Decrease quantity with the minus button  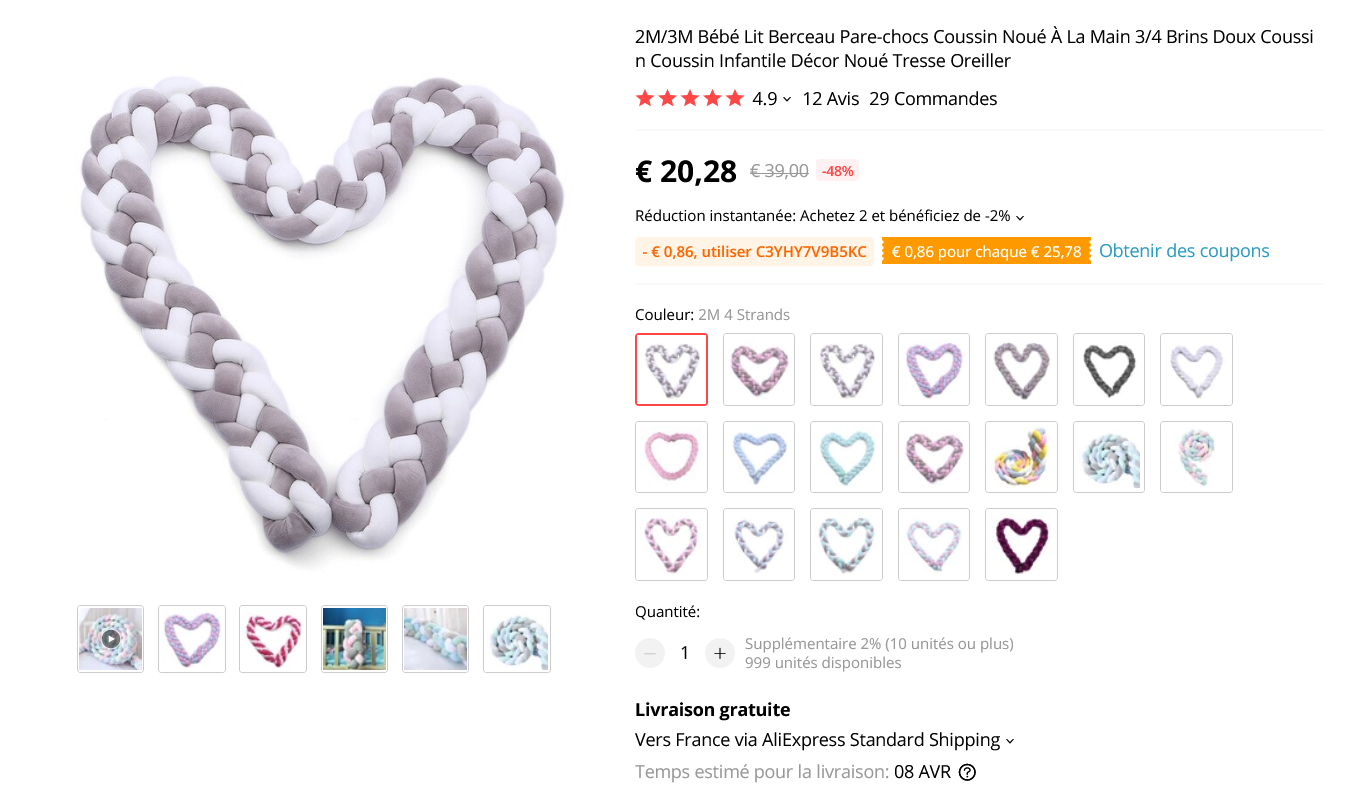pos(650,653)
